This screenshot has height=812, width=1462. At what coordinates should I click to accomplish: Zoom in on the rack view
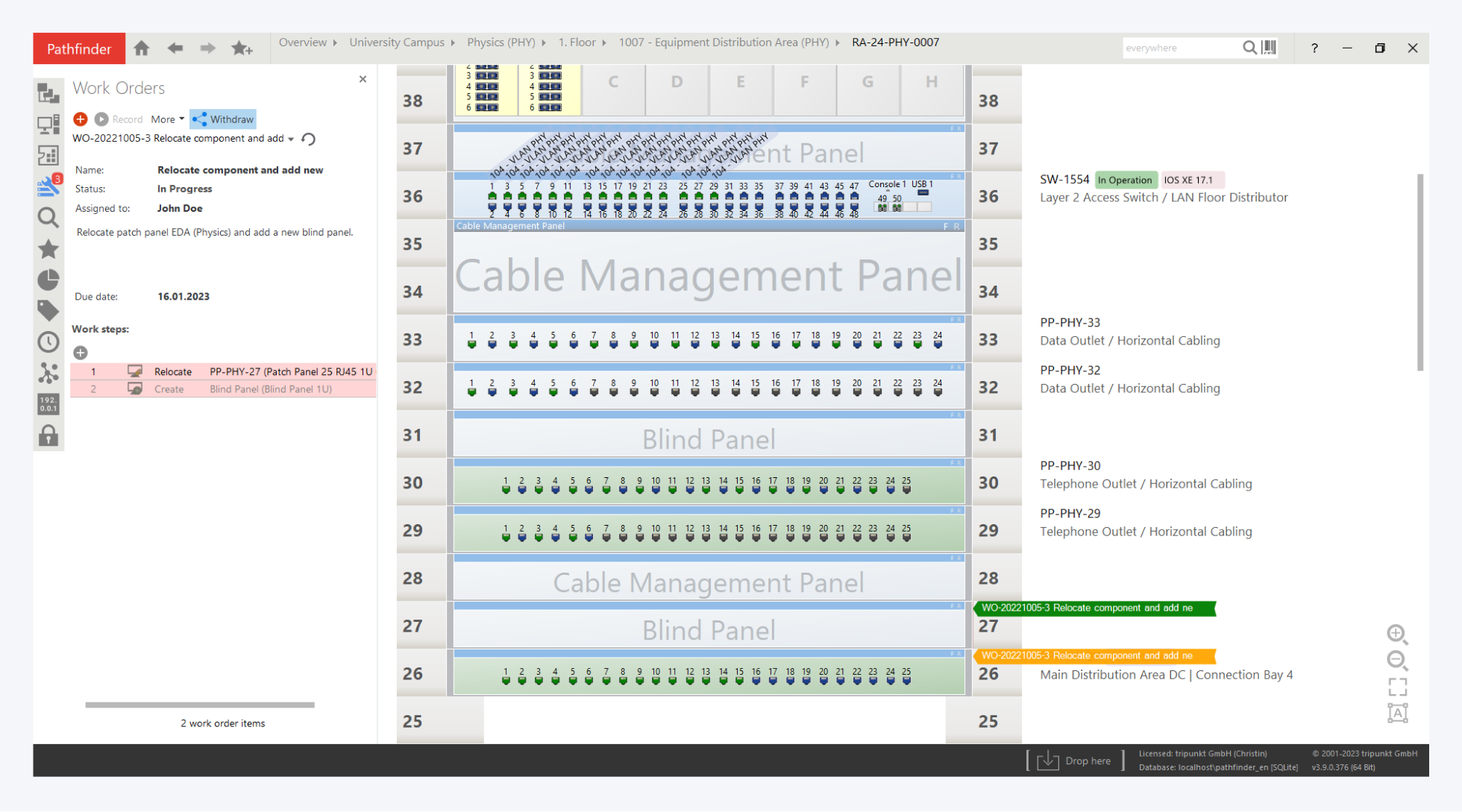pos(1397,634)
